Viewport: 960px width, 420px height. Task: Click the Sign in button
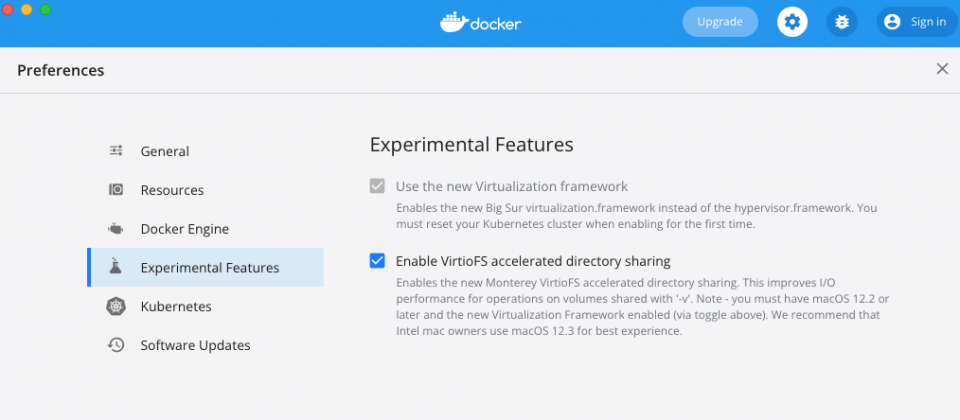coord(917,22)
